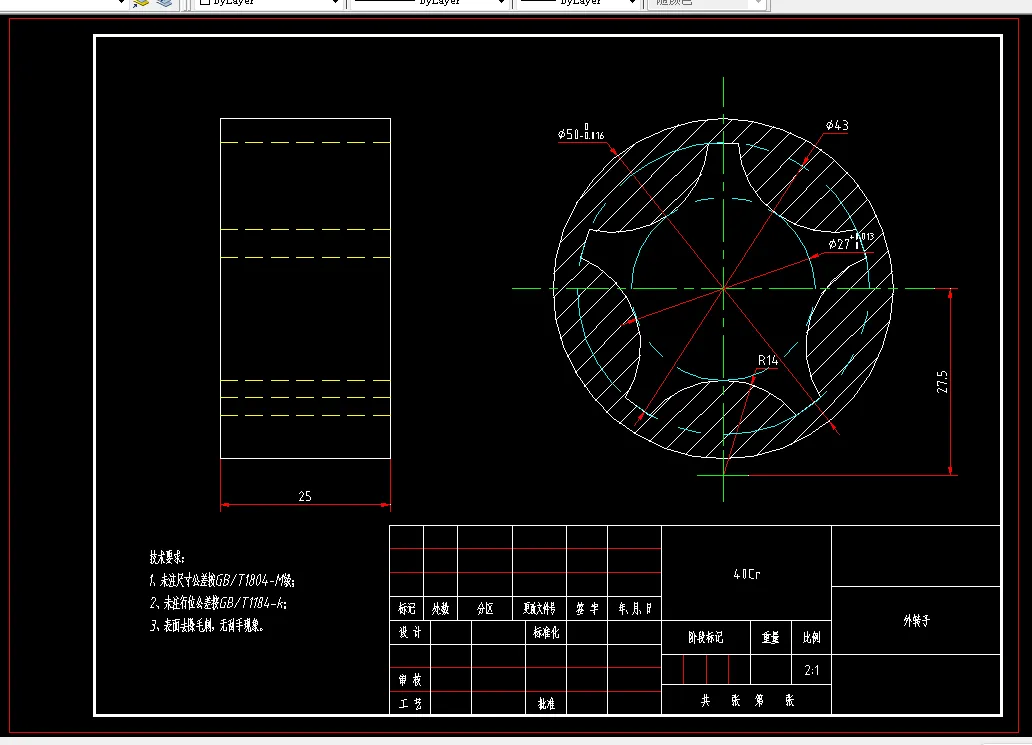Image resolution: width=1032 pixels, height=745 pixels.
Task: Click the 共 张 第 张 sheet count text
Action: [x=746, y=700]
